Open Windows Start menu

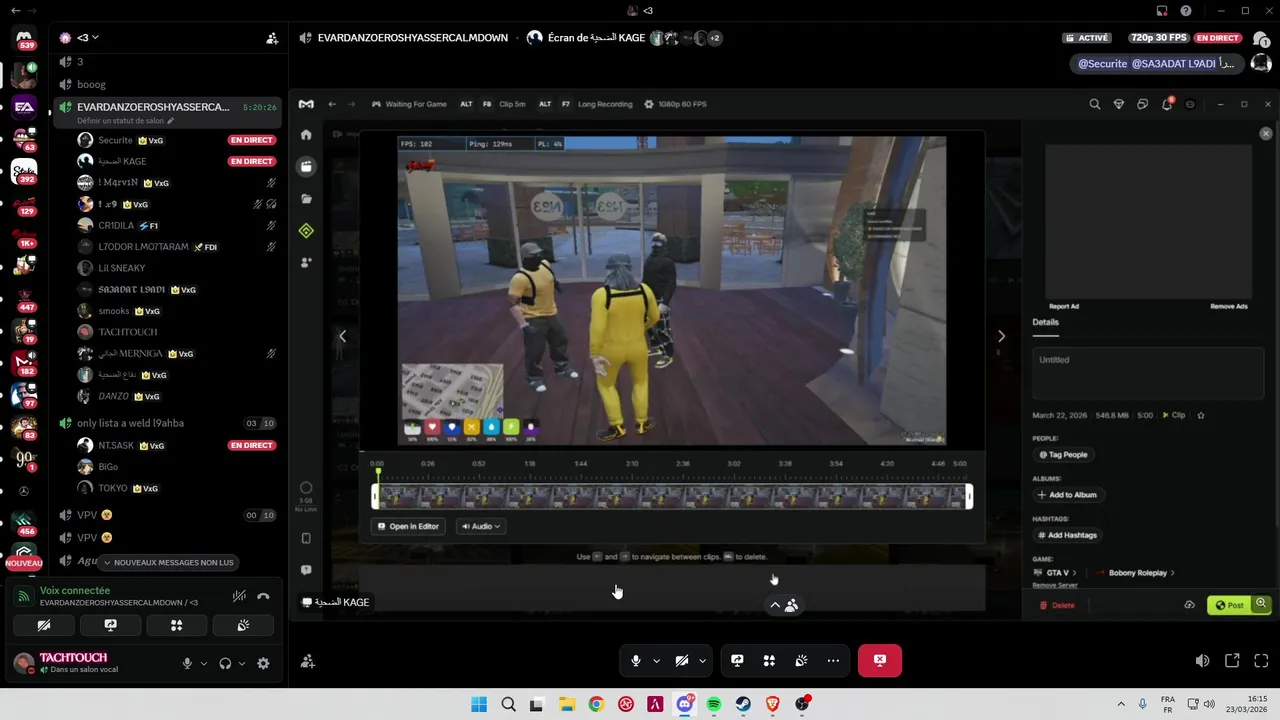point(479,704)
